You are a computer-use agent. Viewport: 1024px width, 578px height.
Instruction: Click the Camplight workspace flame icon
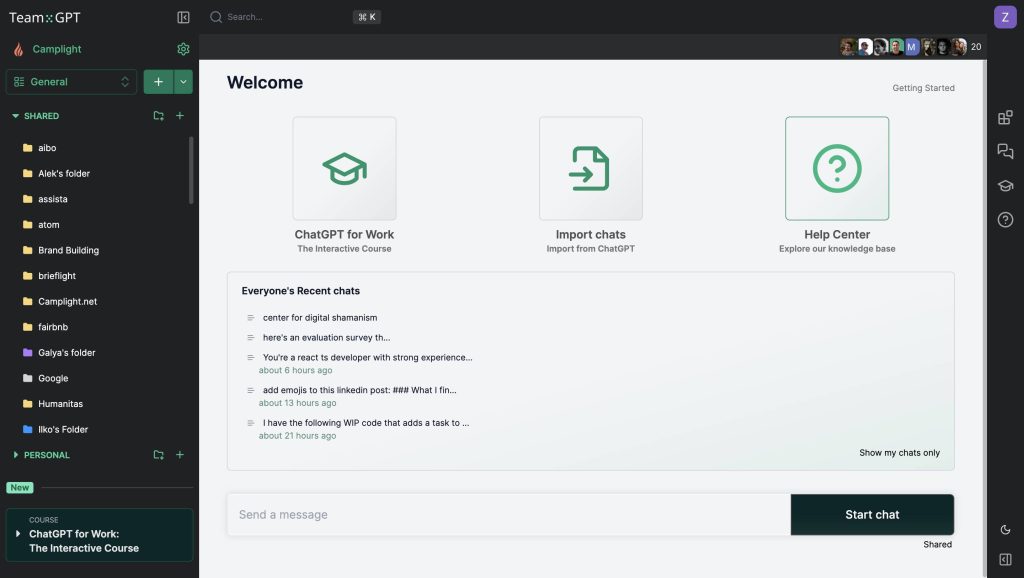coord(17,48)
